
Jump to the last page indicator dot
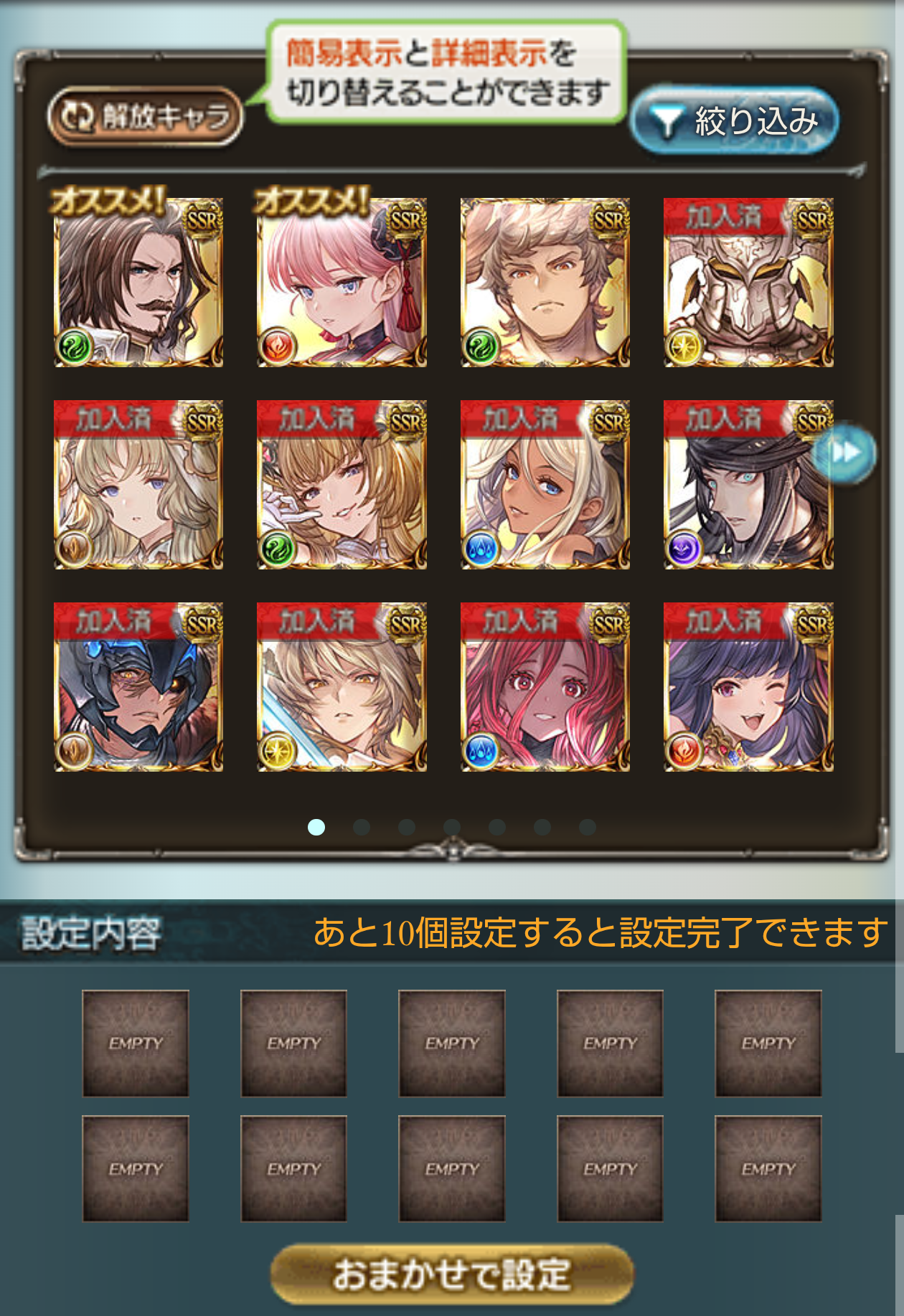pyautogui.click(x=588, y=827)
